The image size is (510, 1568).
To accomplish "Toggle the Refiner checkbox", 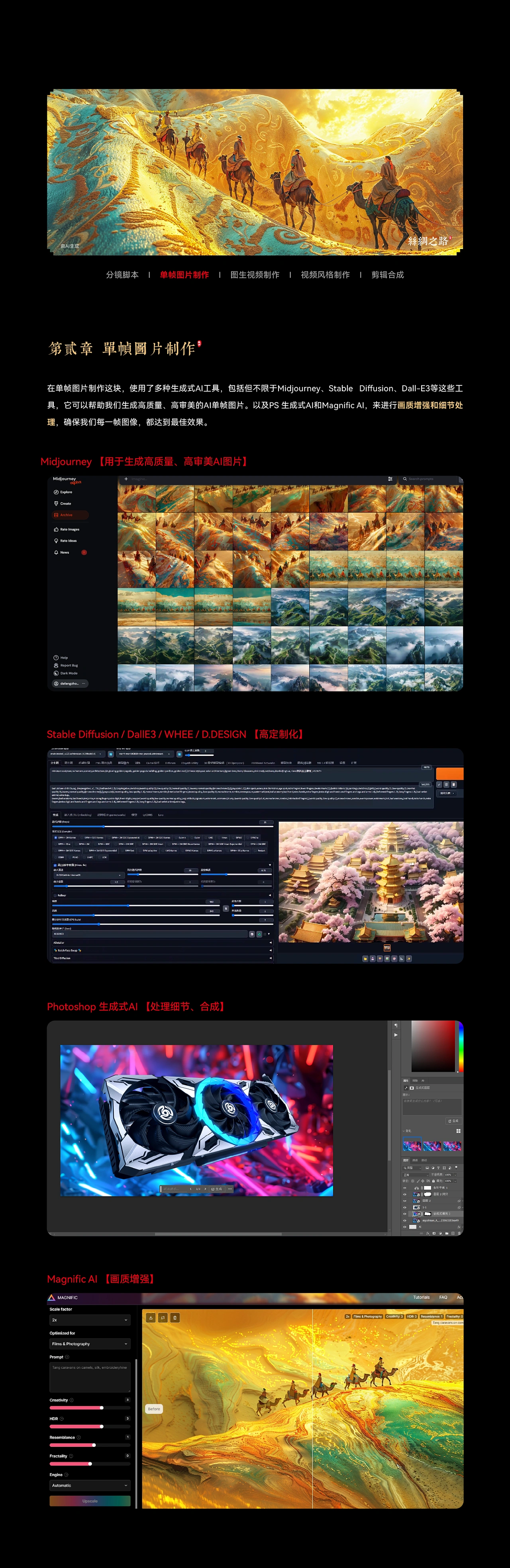I will tap(55, 895).
